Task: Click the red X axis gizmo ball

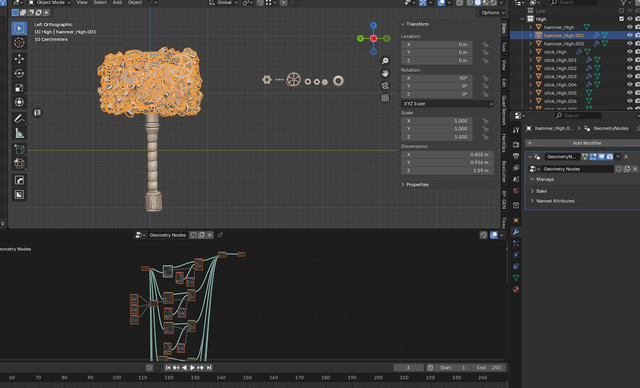Action: tap(373, 38)
